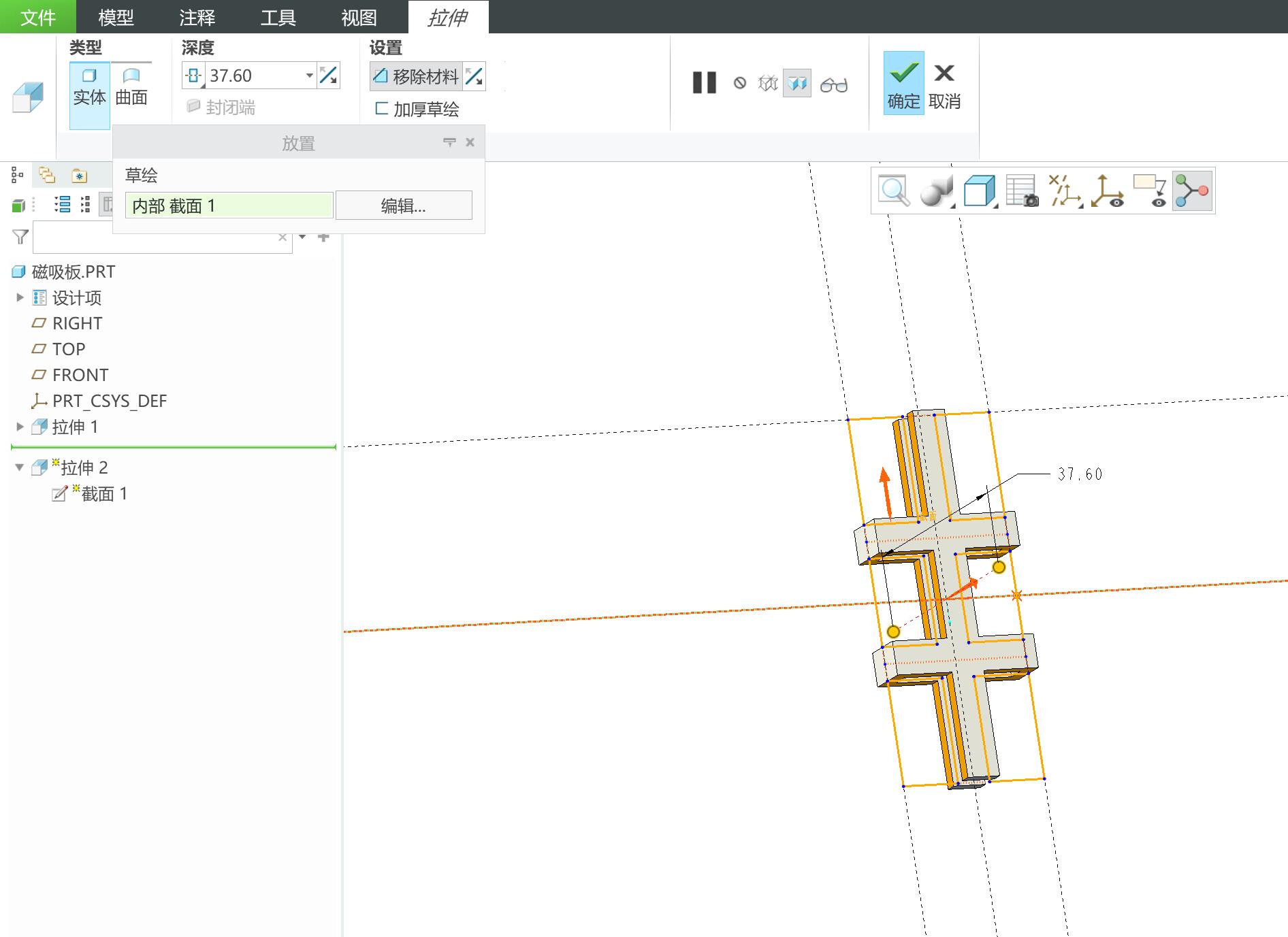Open the display style sphere icon
The height and width of the screenshot is (937, 1288).
[937, 191]
